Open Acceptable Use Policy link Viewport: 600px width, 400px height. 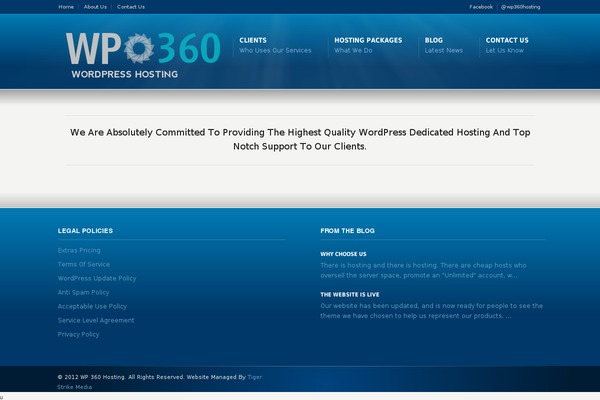92,306
